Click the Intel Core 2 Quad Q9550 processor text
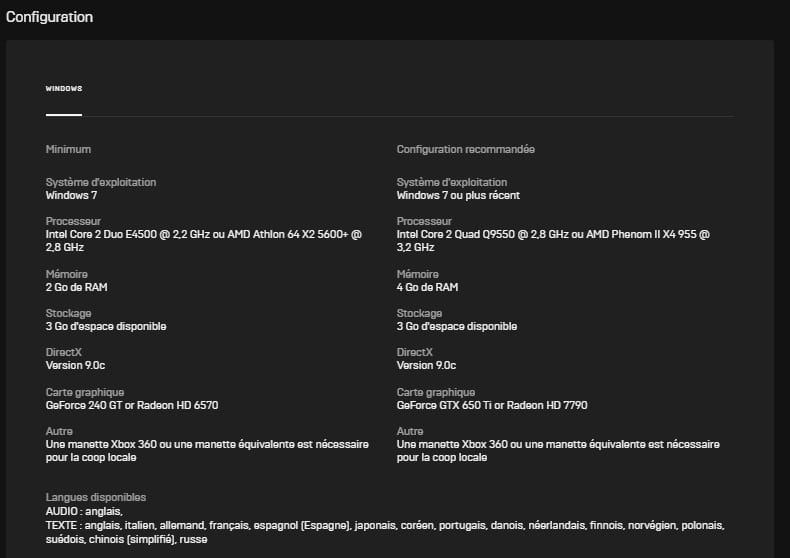The width and height of the screenshot is (790, 558). click(x=553, y=241)
